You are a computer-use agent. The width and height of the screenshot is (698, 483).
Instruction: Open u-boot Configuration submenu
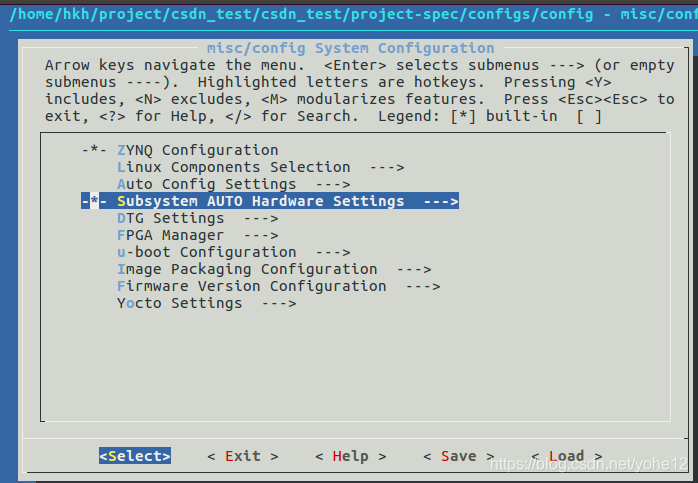[x=234, y=252]
